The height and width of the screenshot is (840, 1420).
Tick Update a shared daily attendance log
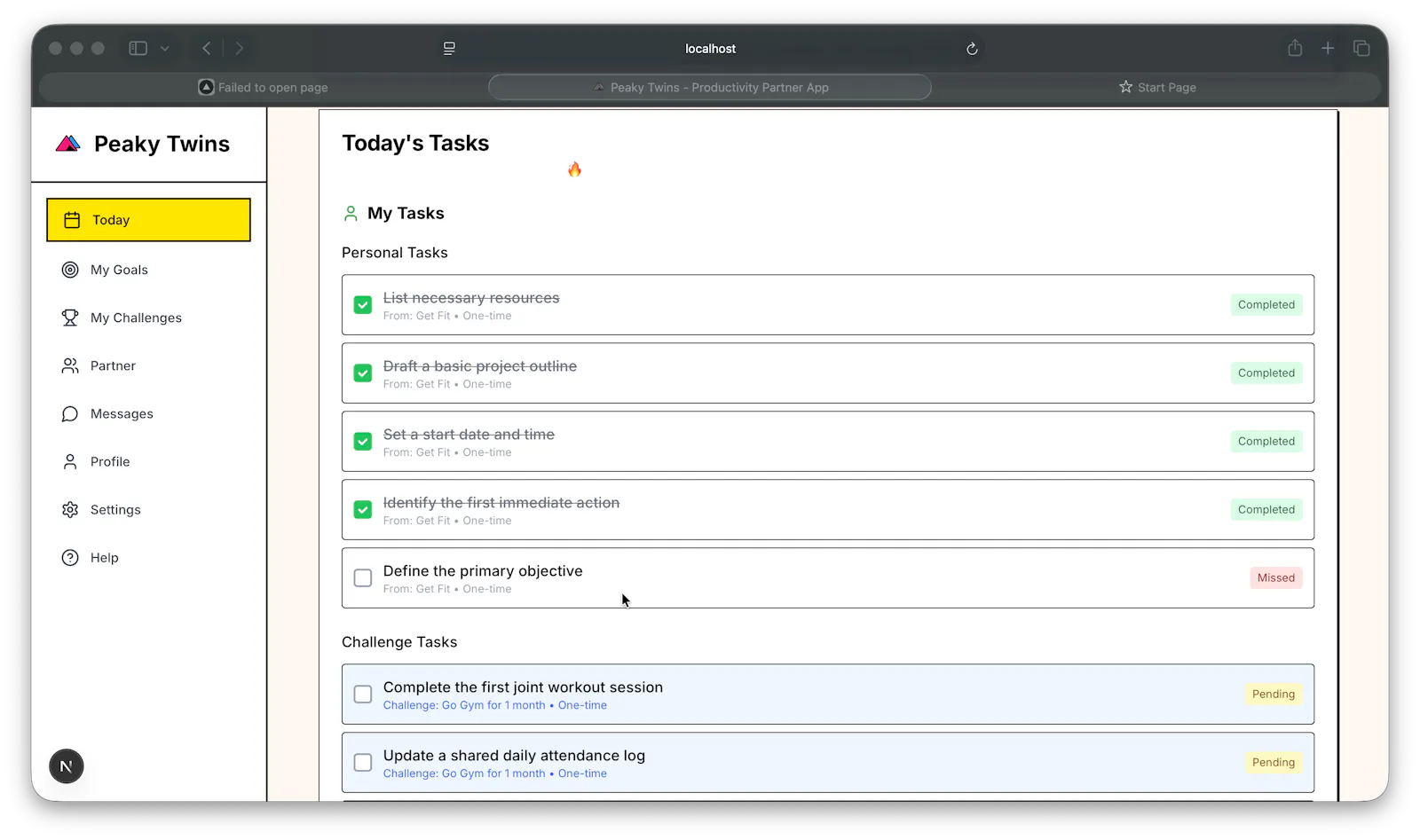(x=363, y=763)
